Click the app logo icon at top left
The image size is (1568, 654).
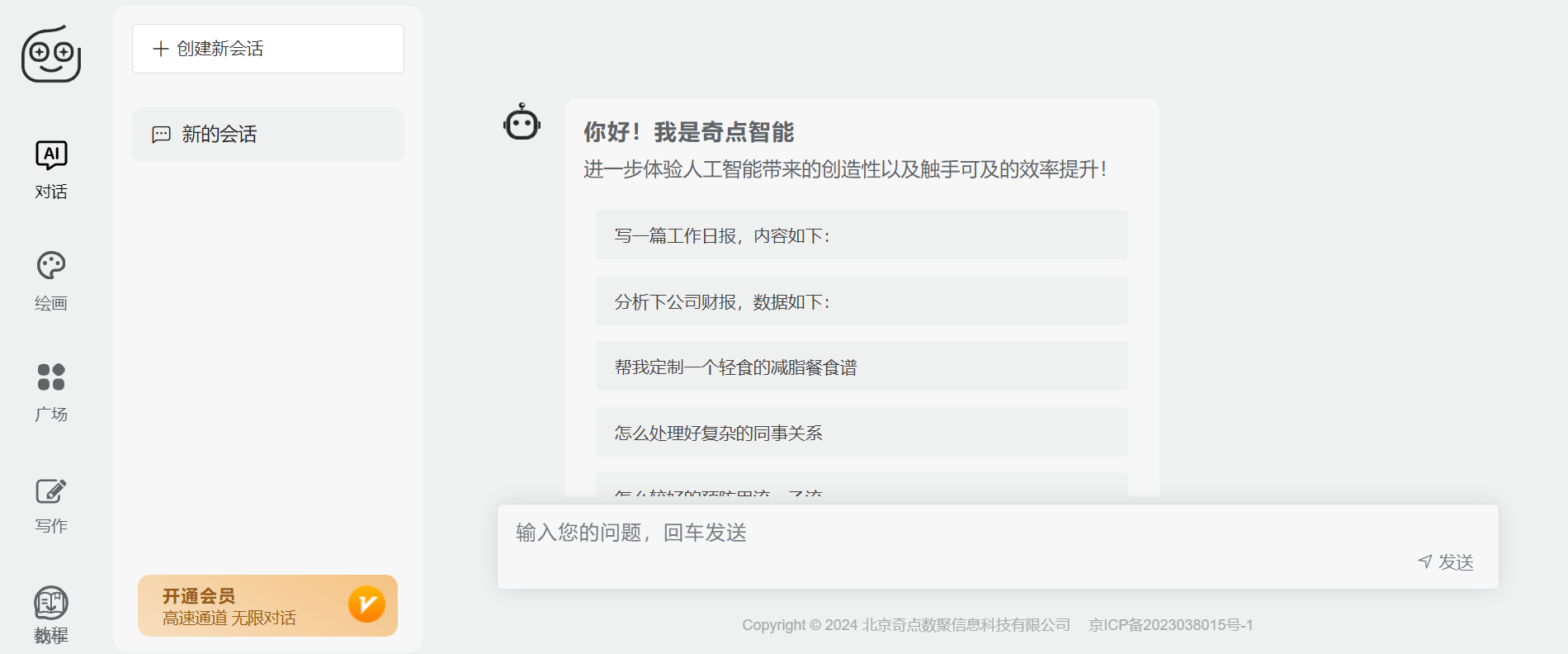pos(51,54)
